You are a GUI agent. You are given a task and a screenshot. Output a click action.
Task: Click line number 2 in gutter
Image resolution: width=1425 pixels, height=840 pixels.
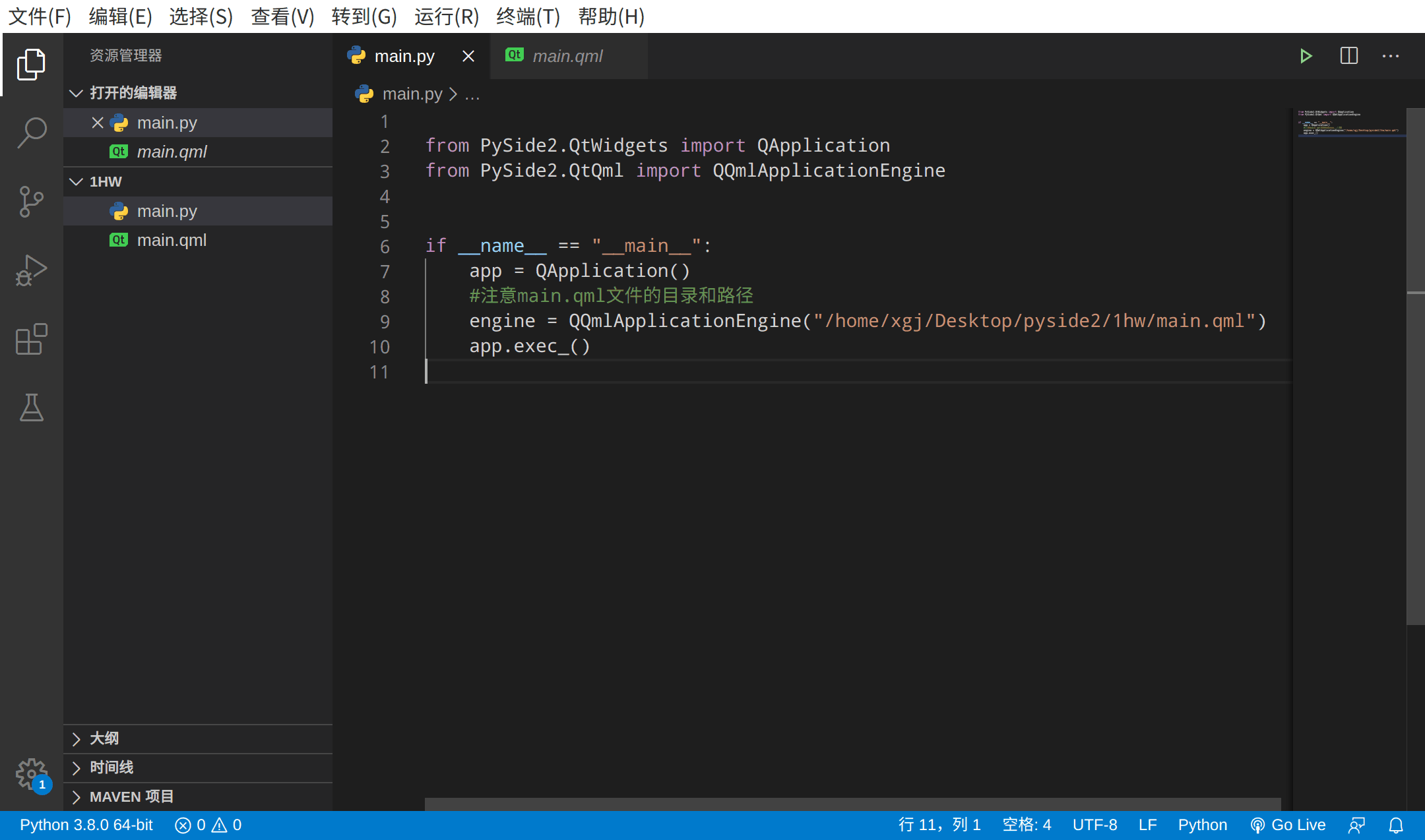[x=385, y=146]
